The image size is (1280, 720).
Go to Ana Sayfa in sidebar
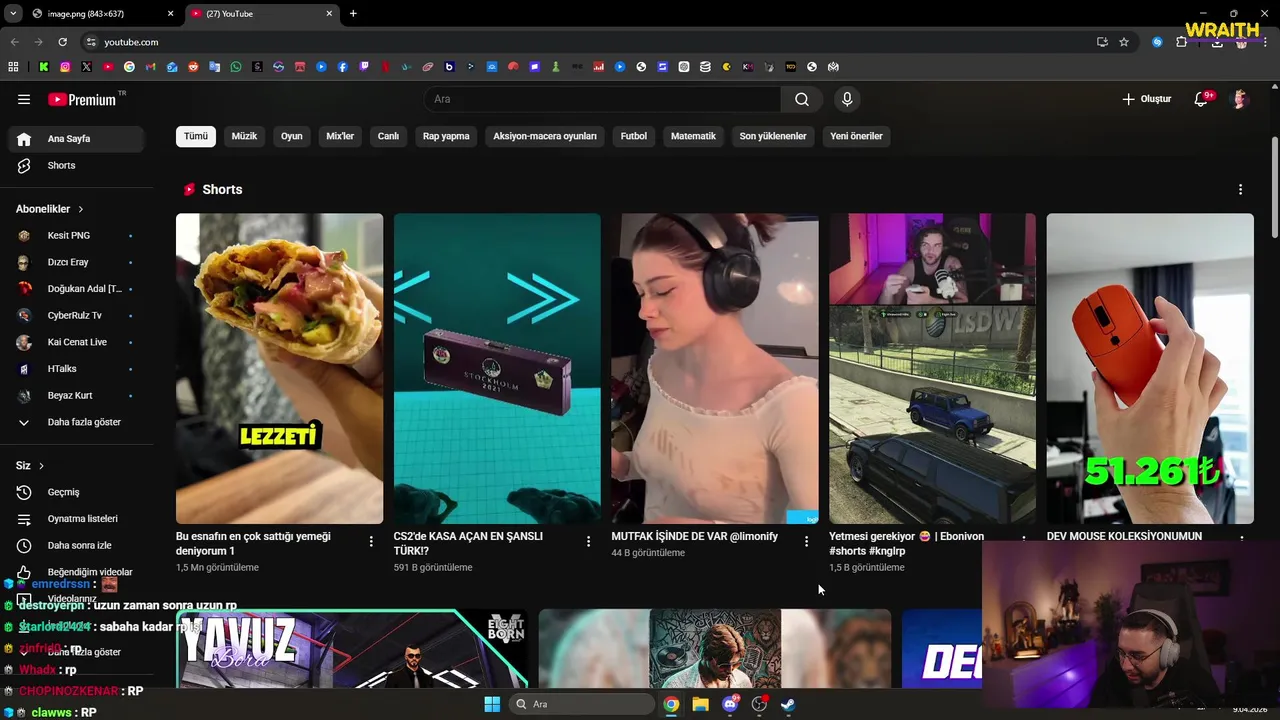pos(76,139)
